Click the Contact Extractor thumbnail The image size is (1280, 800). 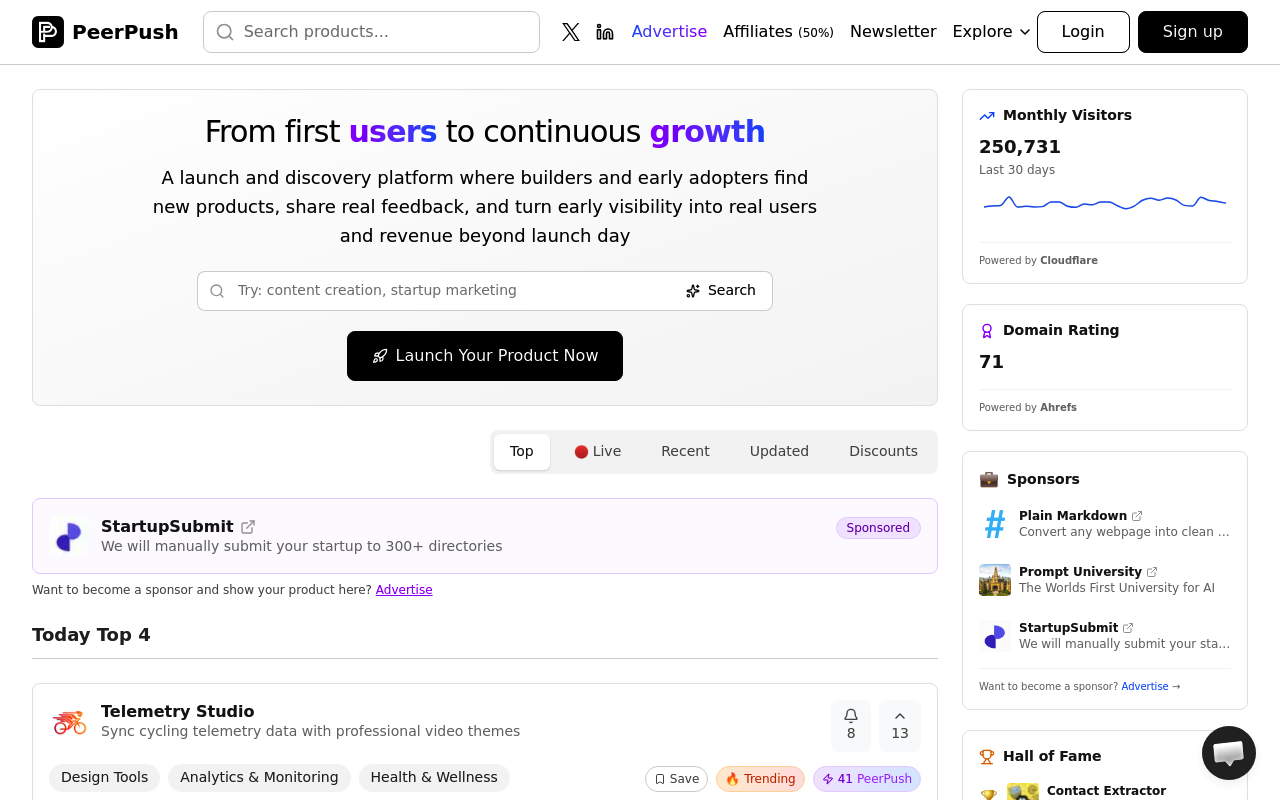1023,792
